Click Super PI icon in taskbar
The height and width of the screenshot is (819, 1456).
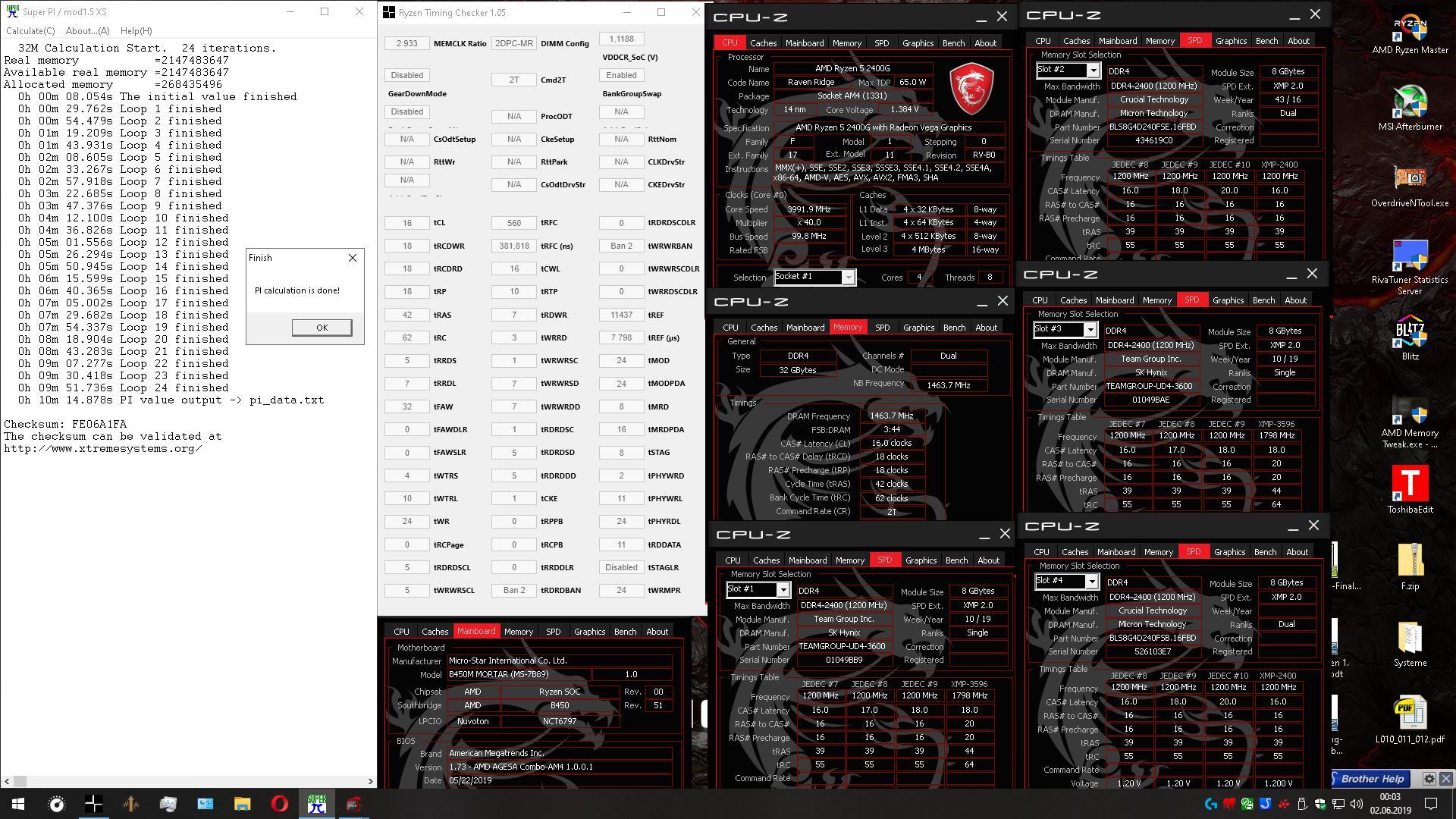(316, 804)
